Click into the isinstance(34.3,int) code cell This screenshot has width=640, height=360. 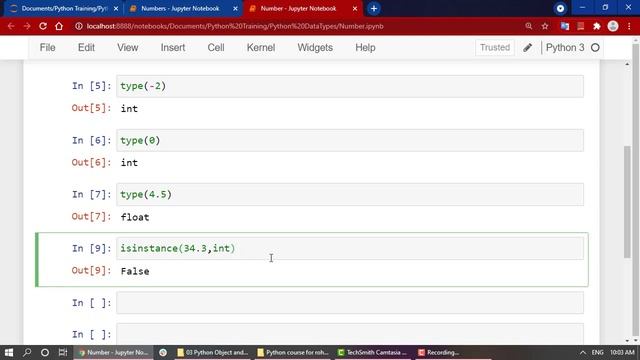tap(350, 249)
